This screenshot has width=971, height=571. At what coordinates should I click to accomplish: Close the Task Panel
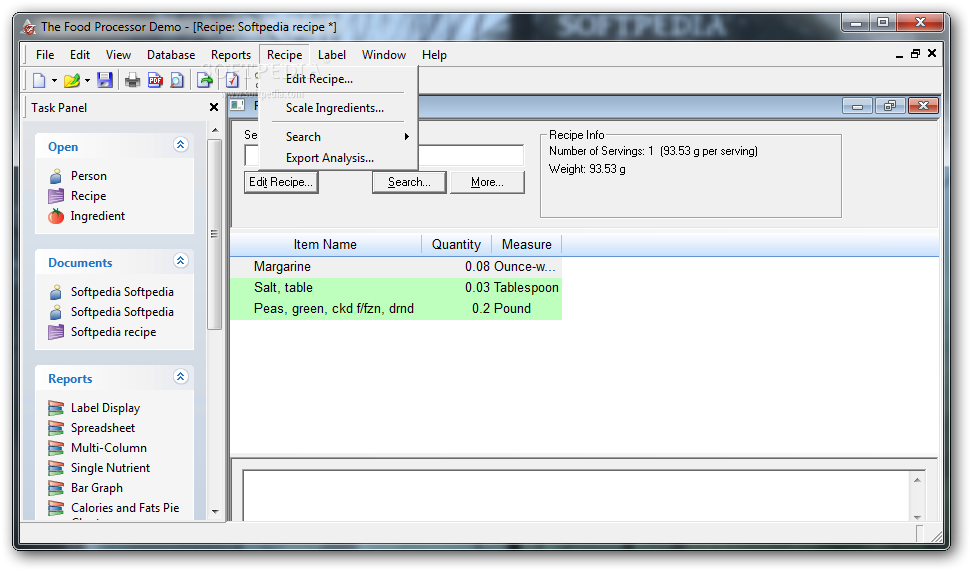[214, 107]
